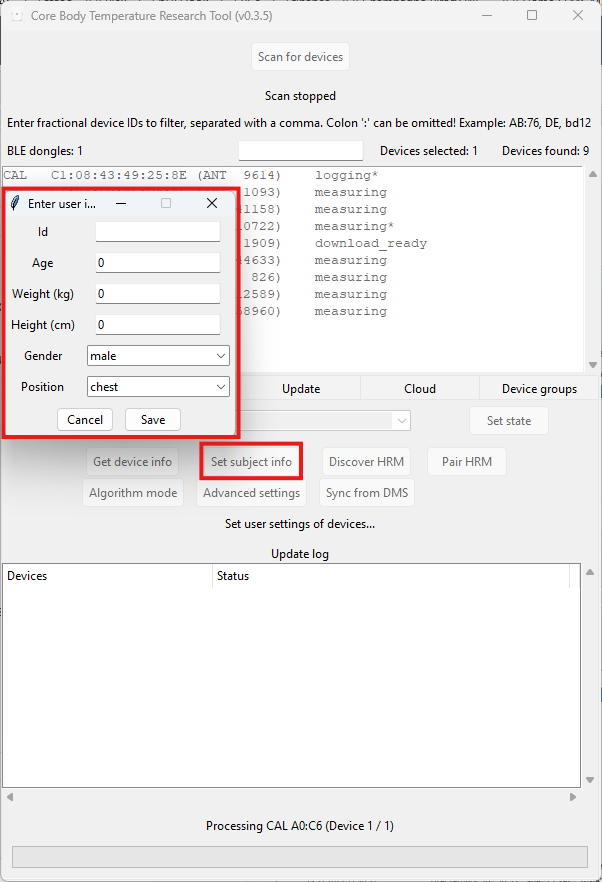Click the Status column header in update log

(x=391, y=576)
